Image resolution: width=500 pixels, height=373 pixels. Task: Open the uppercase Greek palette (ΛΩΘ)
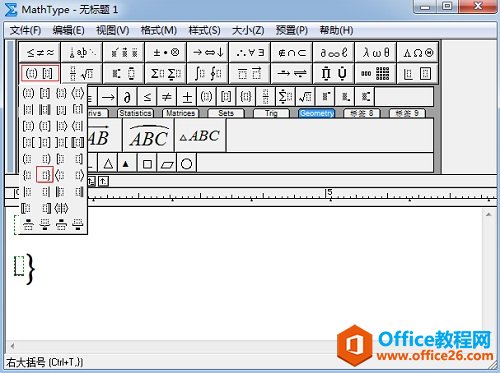point(418,52)
